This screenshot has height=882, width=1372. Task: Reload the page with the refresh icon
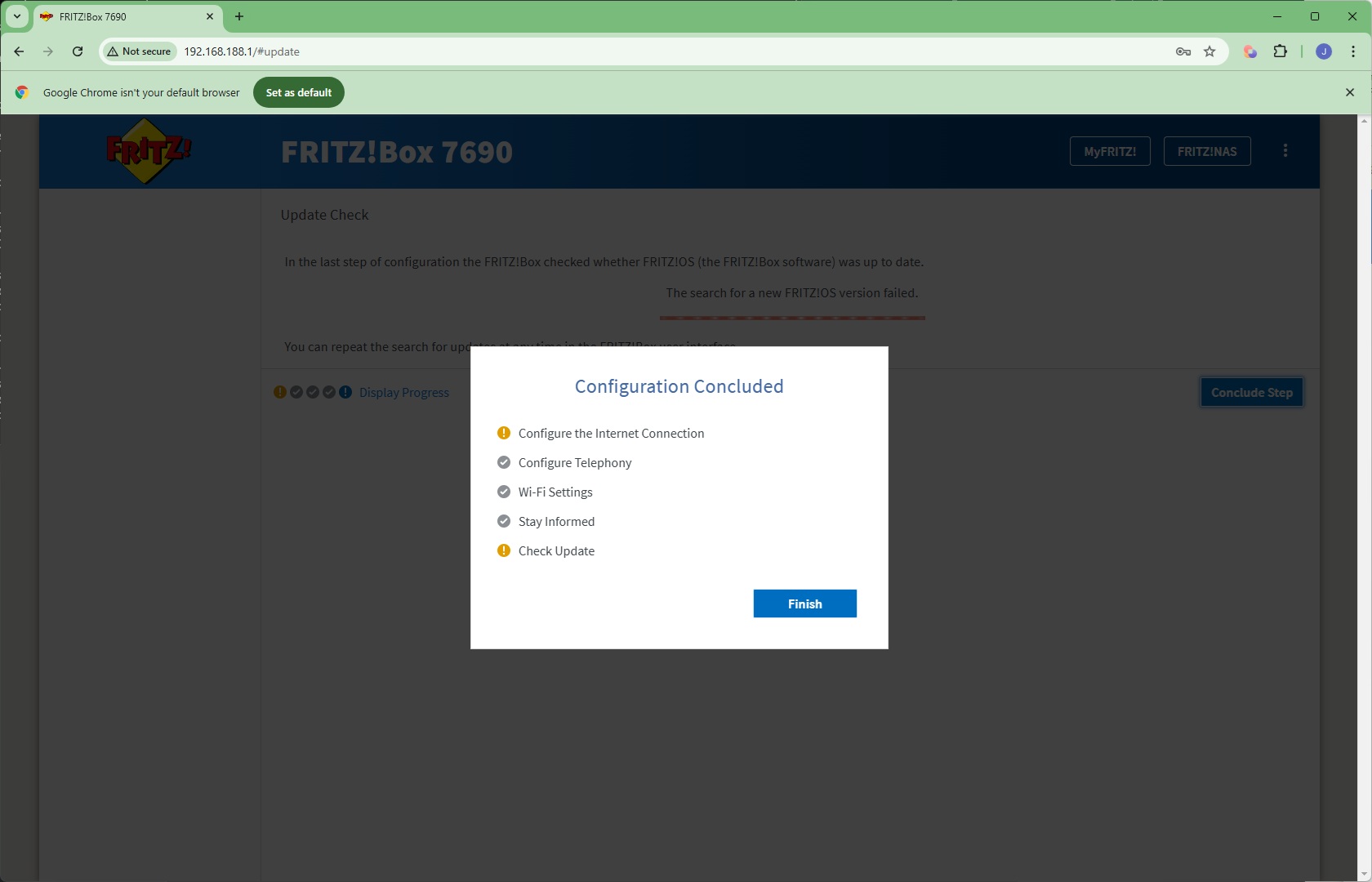pos(78,51)
